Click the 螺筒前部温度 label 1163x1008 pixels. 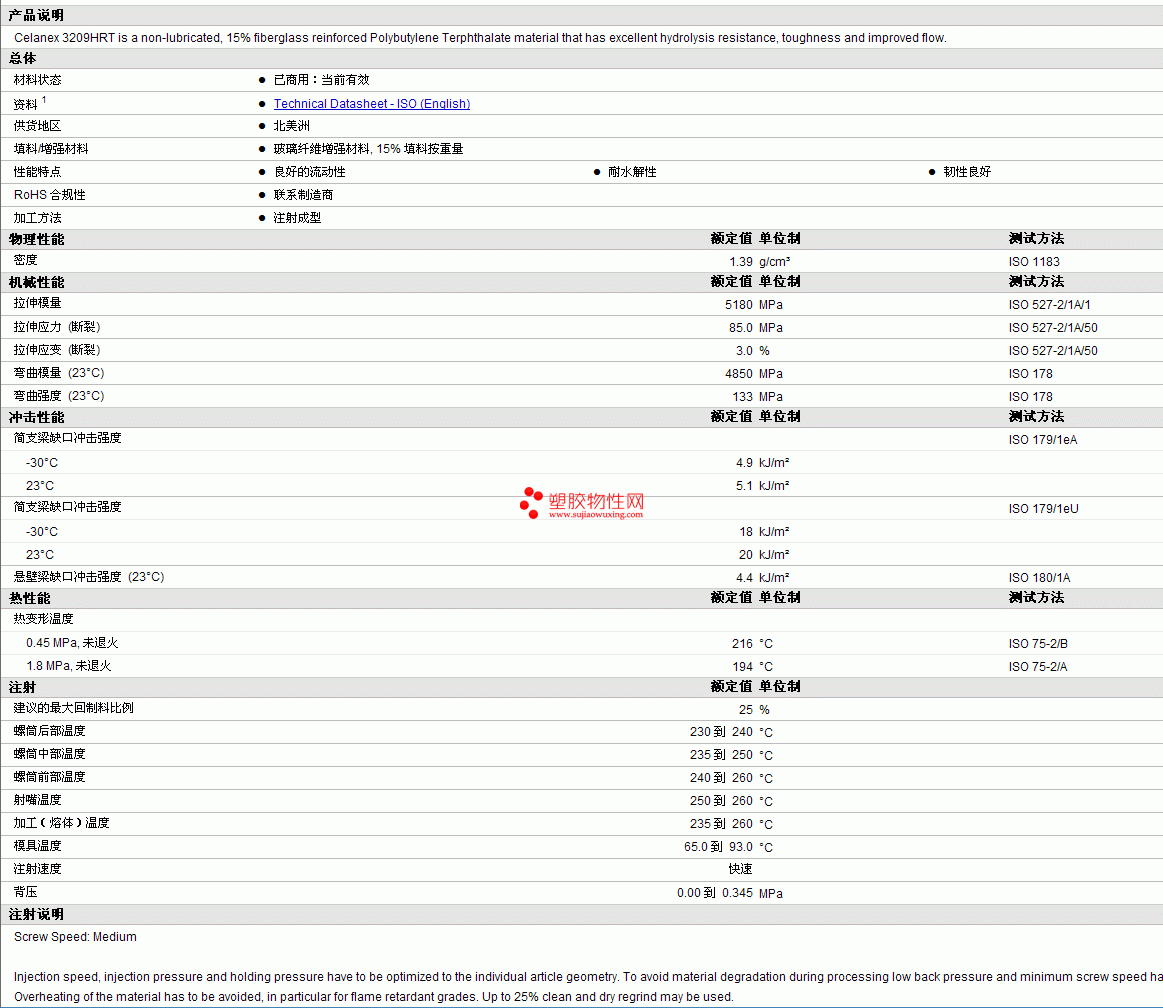click(50, 777)
